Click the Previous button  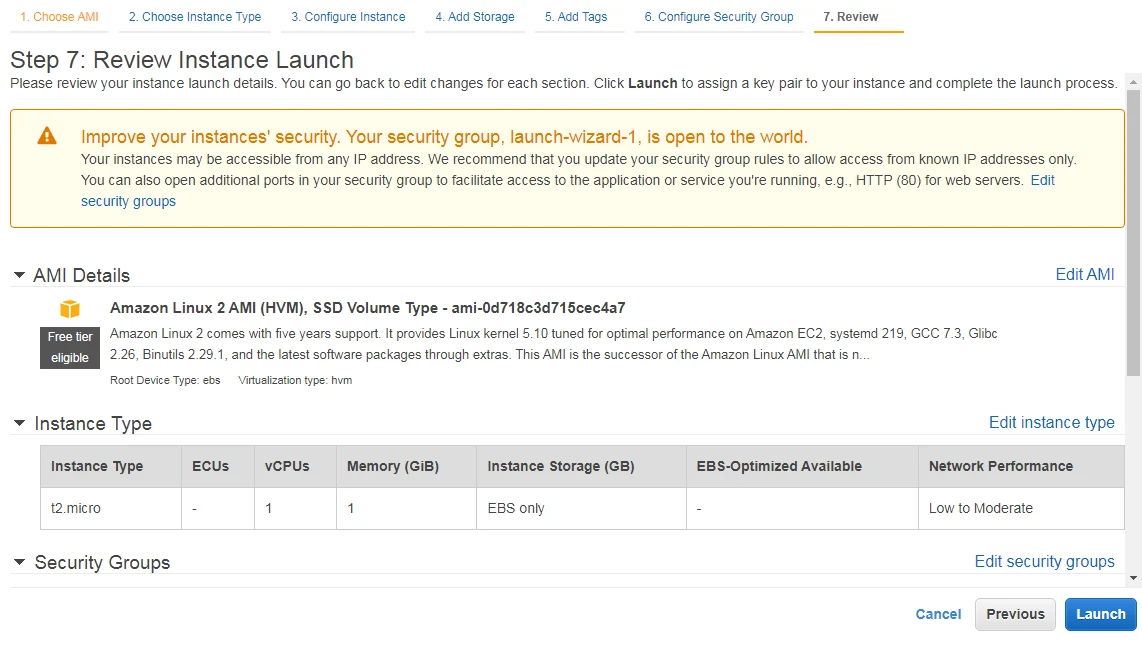tap(1015, 614)
